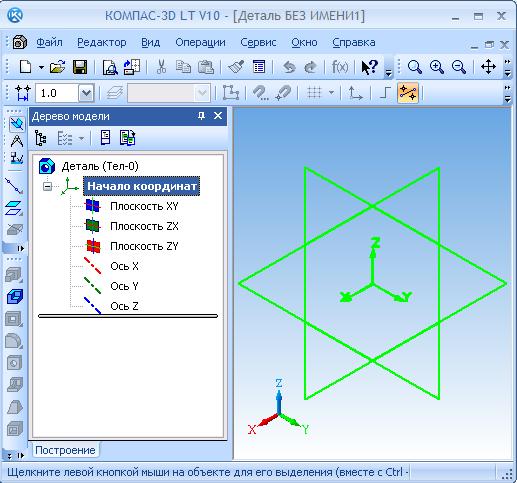517x483 pixels.
Task: Open the Вид menu
Action: (151, 43)
